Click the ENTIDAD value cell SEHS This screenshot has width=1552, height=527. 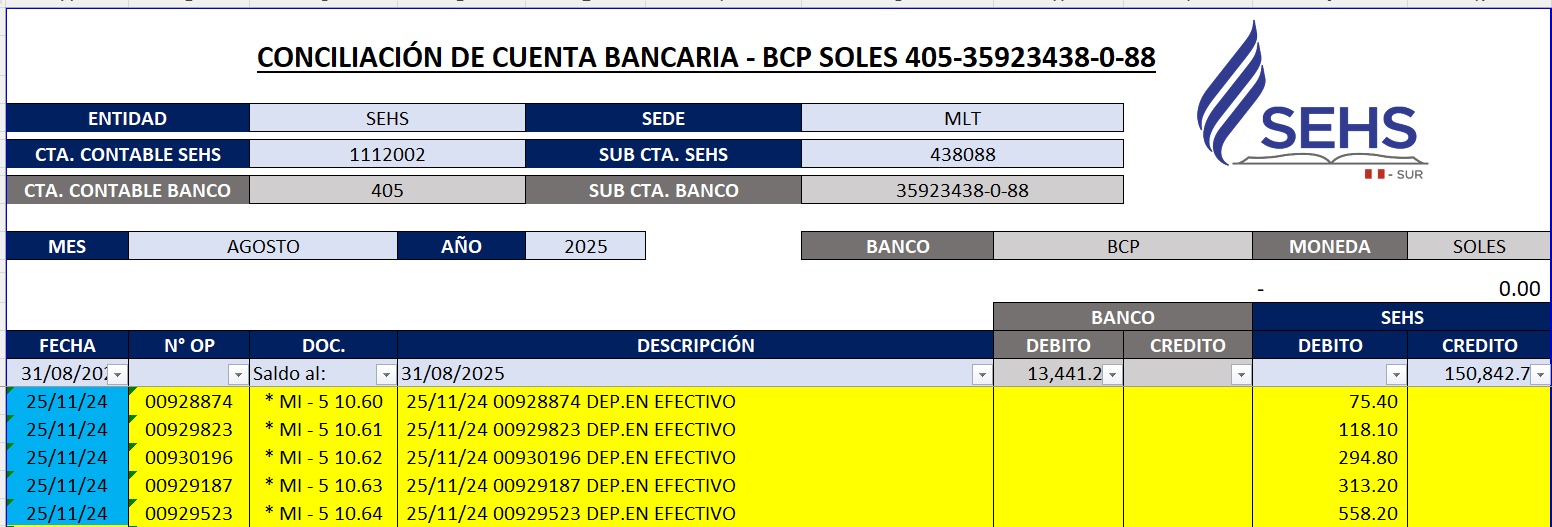[x=387, y=118]
